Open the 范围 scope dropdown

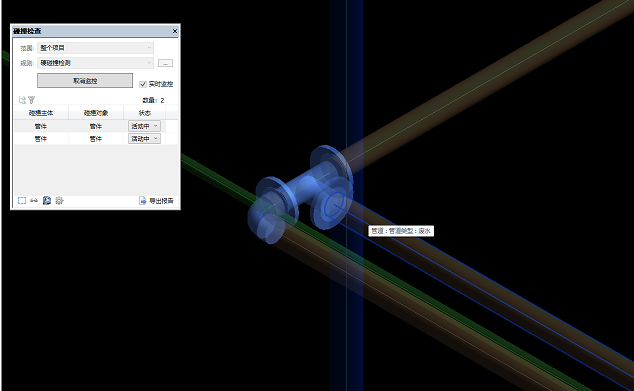(x=95, y=48)
